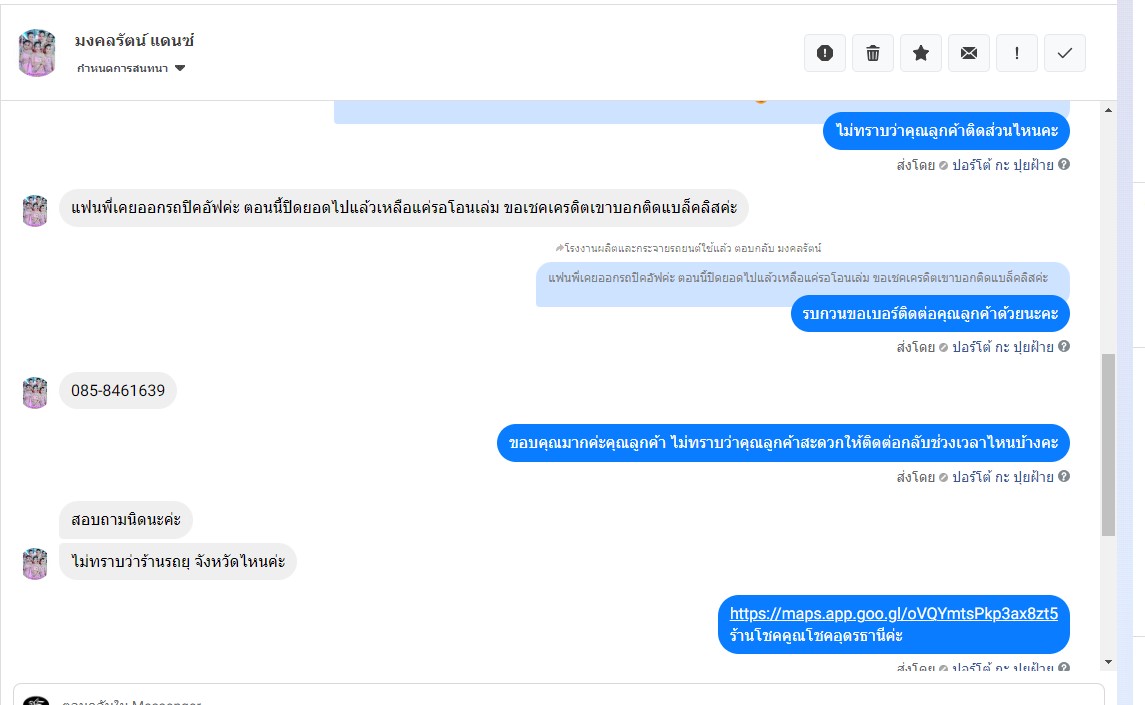Click contact name มงคลรัตน์ แดนซ์ in header
Viewport: 1145px width, 705px height.
pyautogui.click(x=134, y=41)
